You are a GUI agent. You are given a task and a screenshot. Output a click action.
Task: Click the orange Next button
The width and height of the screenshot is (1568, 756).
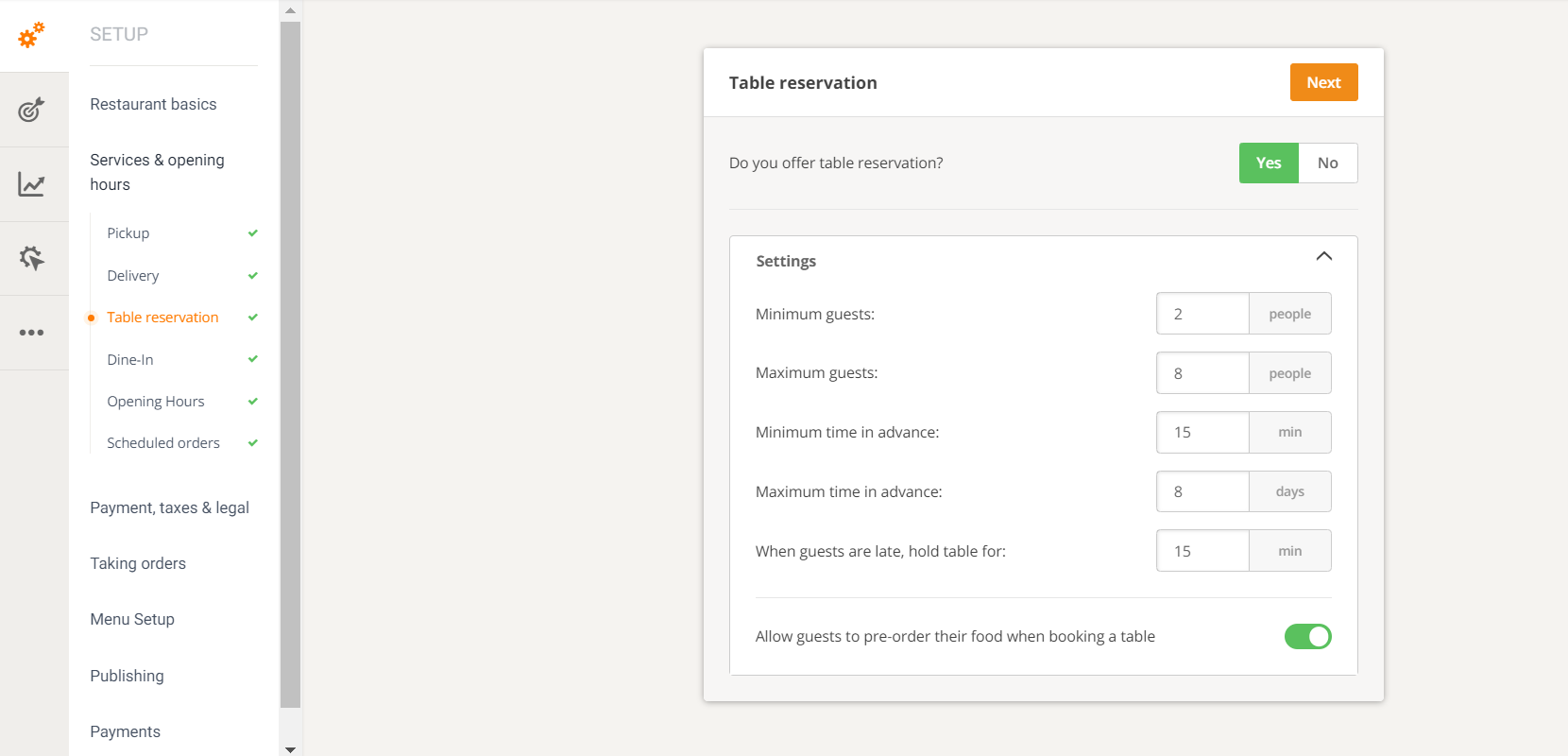click(1323, 82)
